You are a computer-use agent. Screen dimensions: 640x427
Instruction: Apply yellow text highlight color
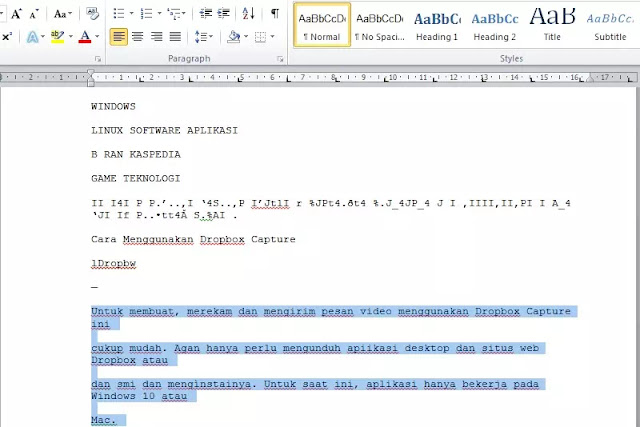(x=58, y=37)
